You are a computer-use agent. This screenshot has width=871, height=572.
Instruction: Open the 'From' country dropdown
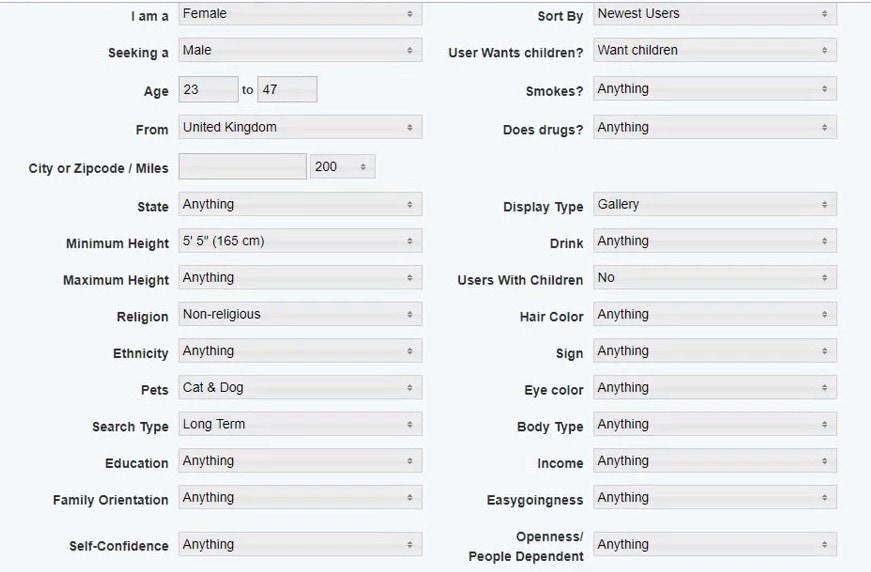coord(299,128)
